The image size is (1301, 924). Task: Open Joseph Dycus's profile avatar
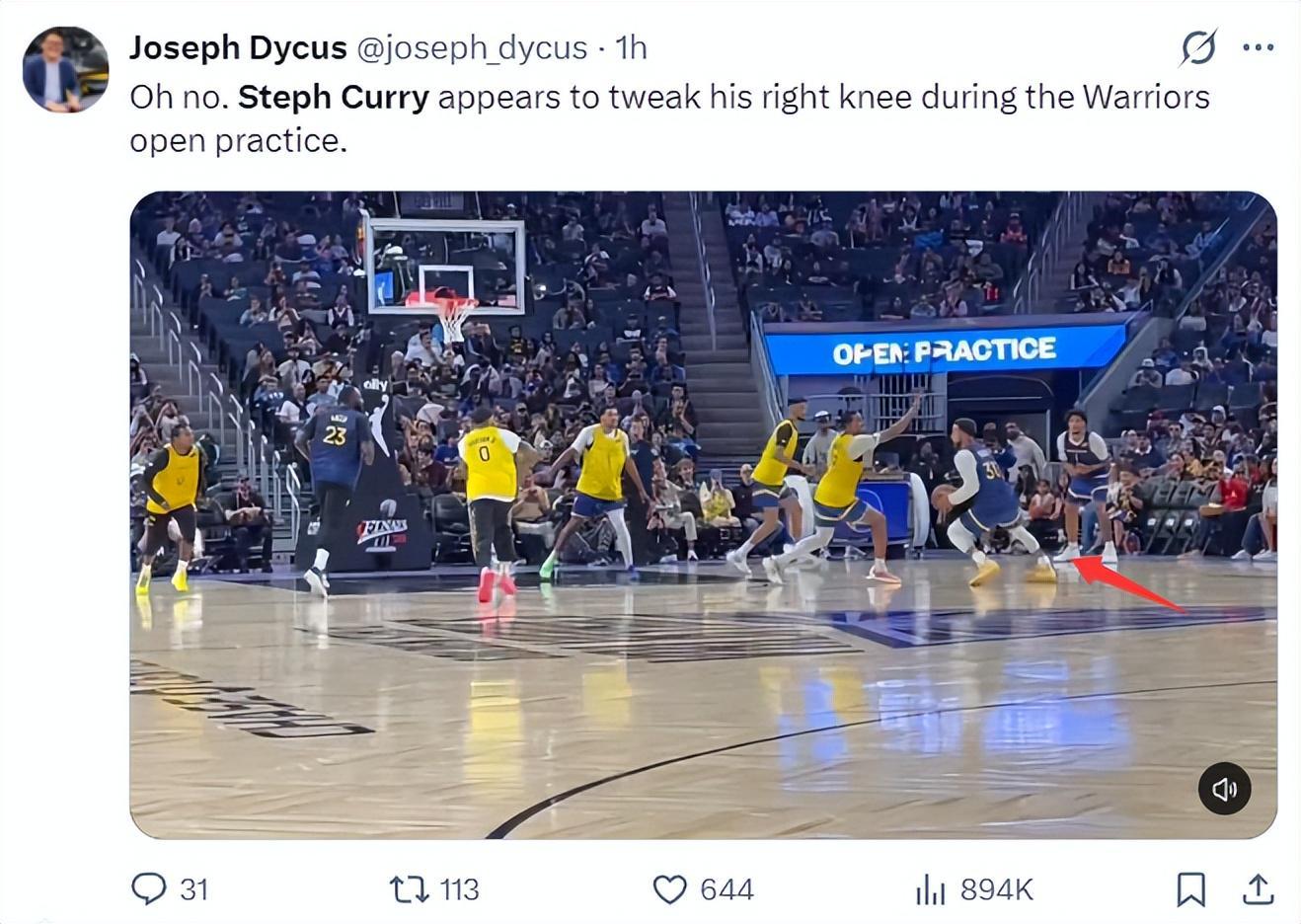click(x=65, y=70)
